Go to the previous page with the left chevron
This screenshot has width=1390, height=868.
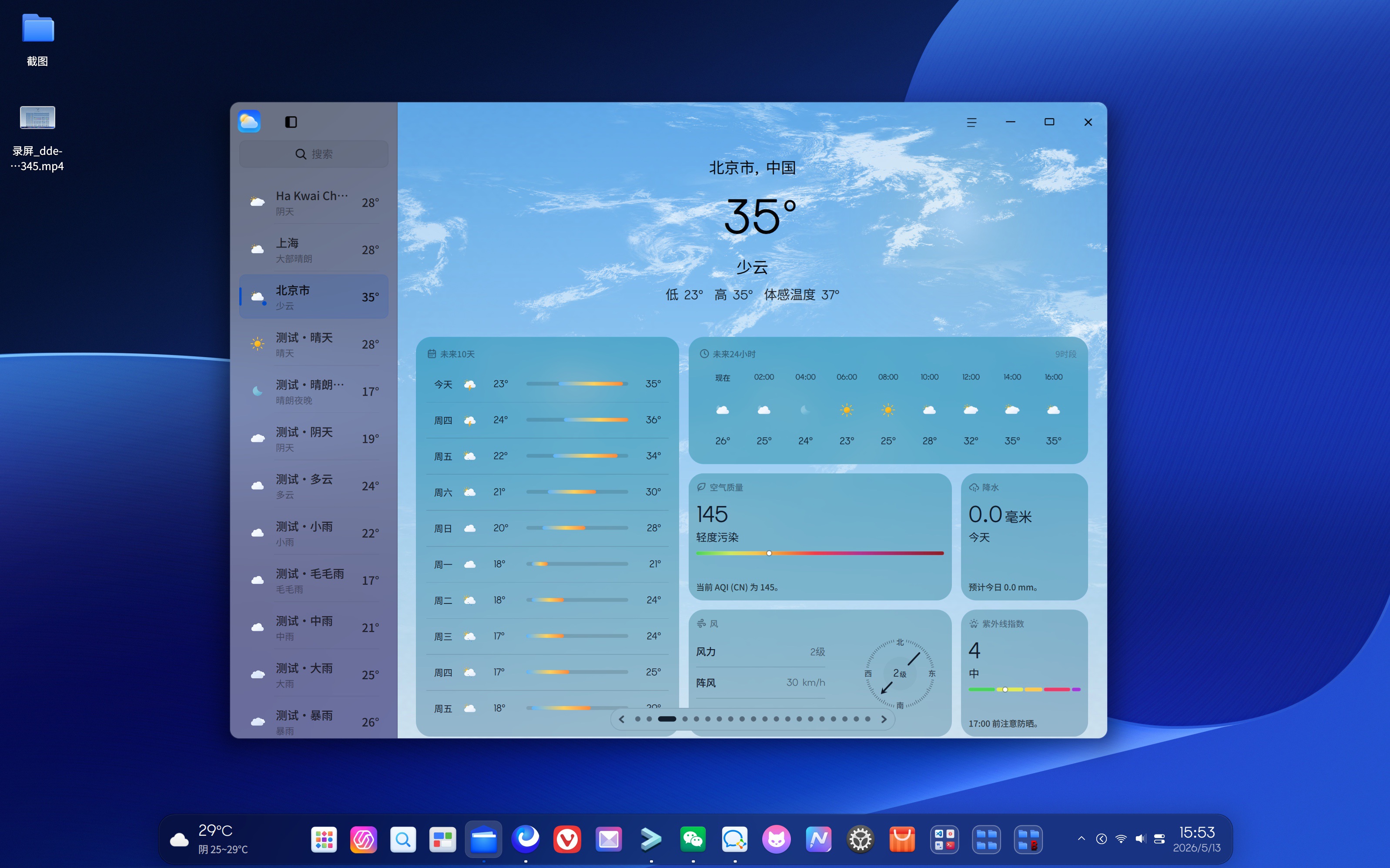pos(622,719)
